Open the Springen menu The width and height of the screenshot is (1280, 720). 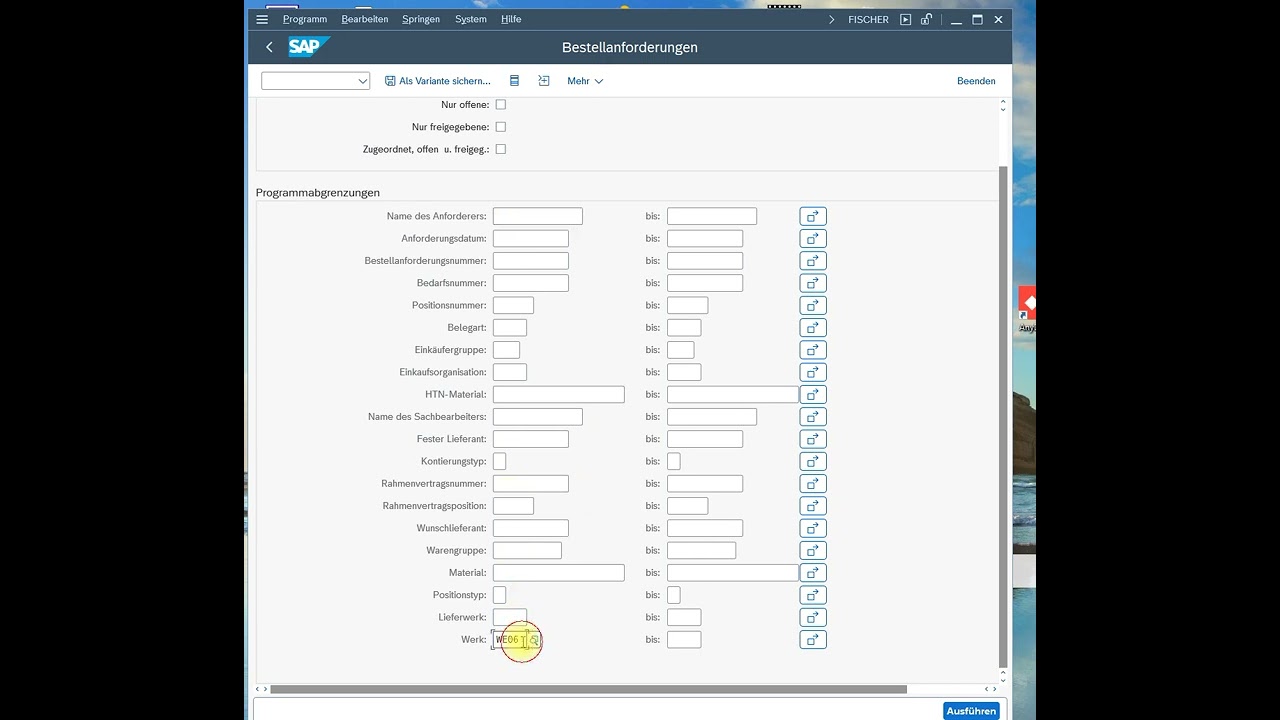point(421,19)
